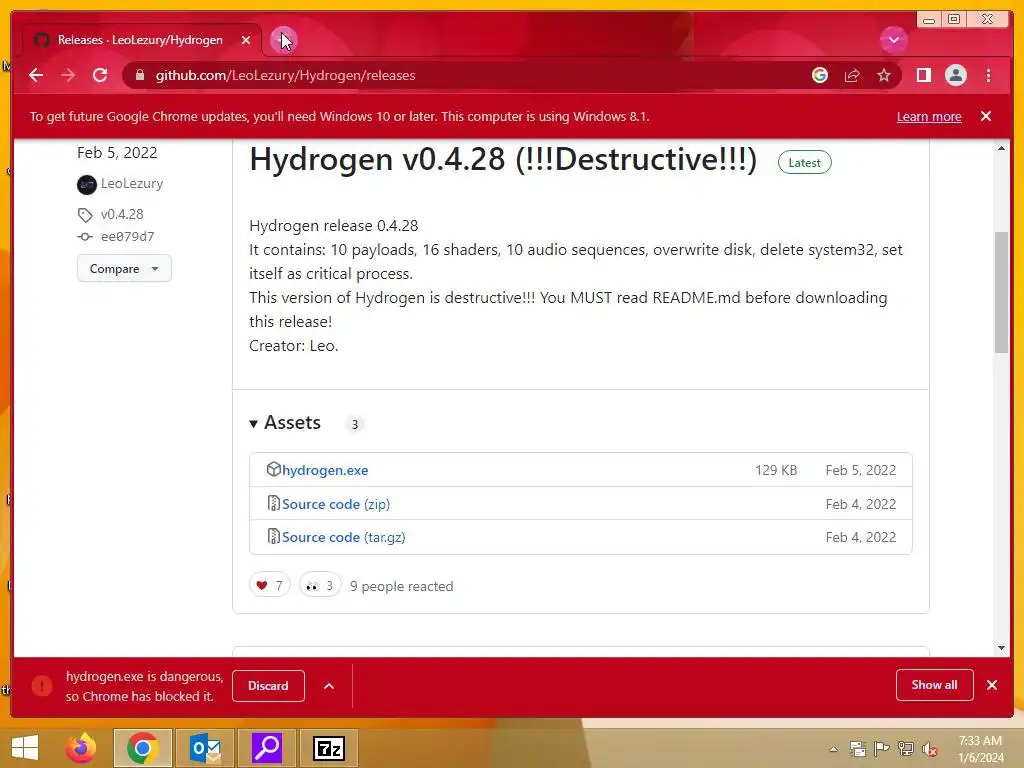Open the tab search dropdown arrow
Image resolution: width=1024 pixels, height=768 pixels.
(893, 40)
